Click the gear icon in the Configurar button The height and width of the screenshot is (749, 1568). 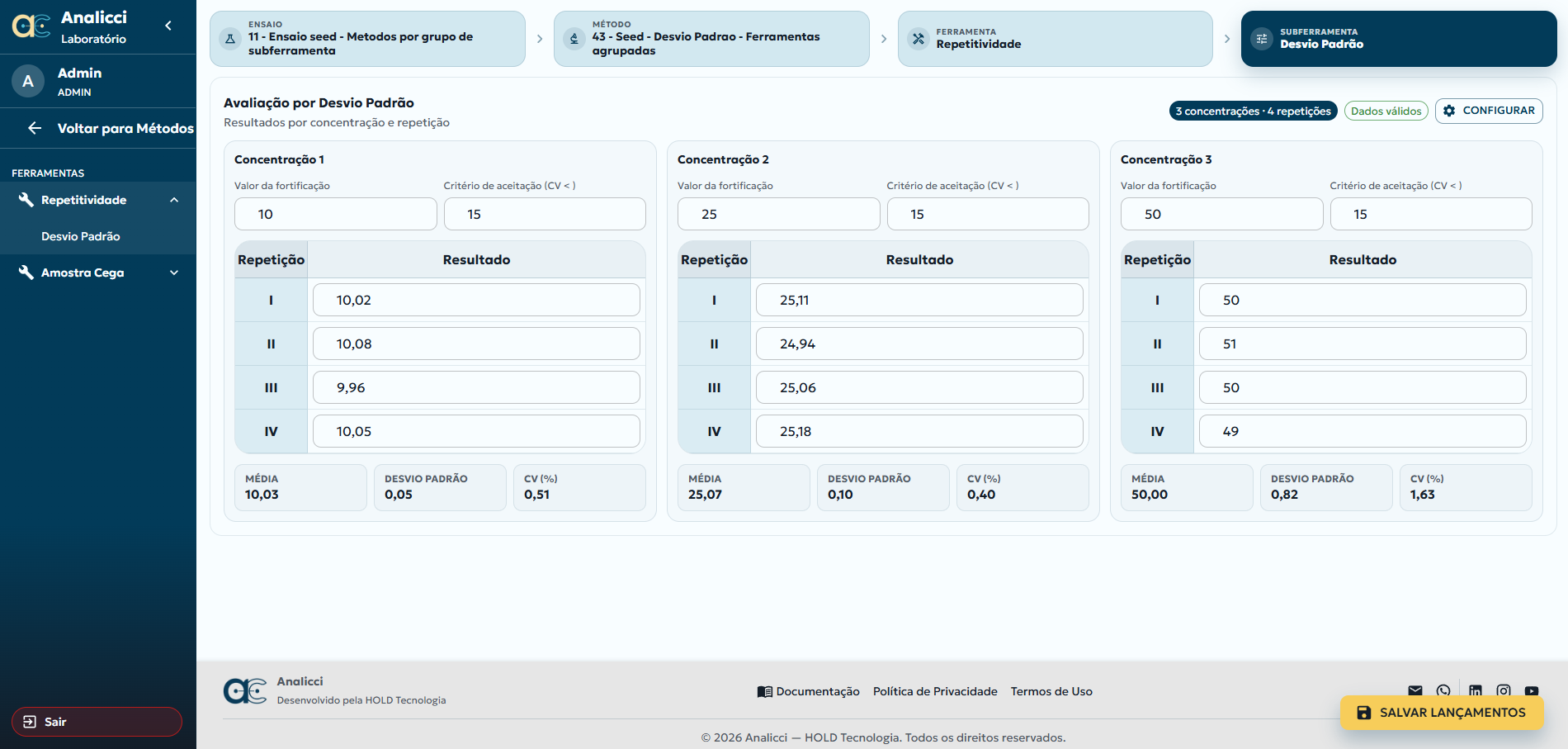pyautogui.click(x=1449, y=111)
